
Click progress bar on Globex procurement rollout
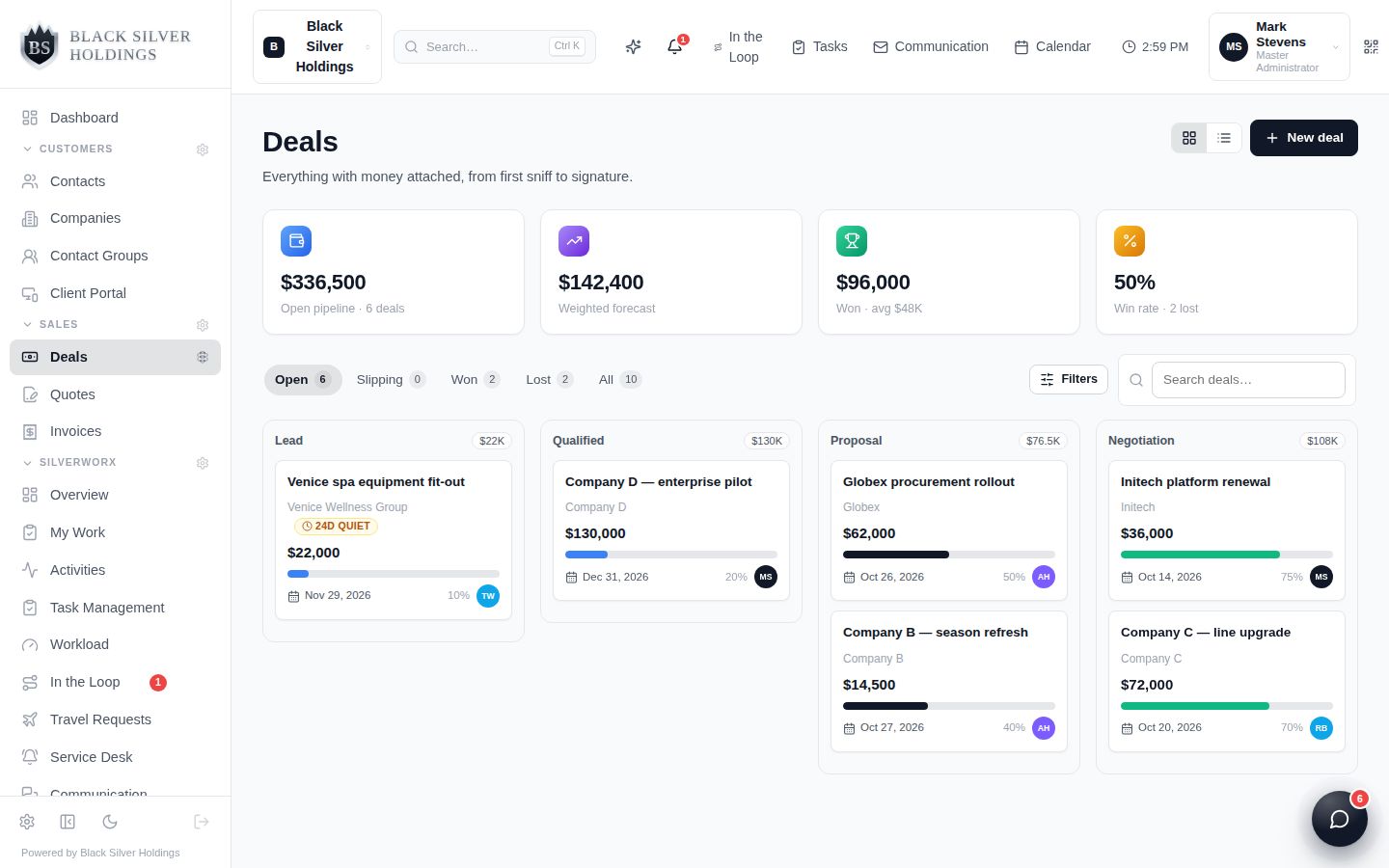pos(949,555)
